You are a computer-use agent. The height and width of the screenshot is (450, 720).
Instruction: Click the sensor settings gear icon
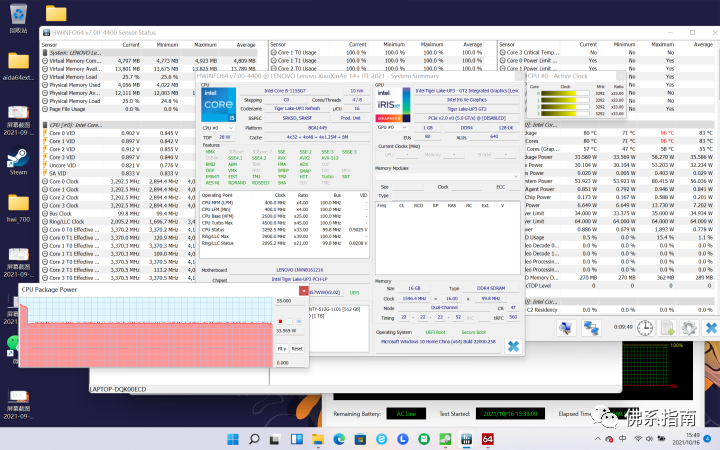tap(689, 327)
